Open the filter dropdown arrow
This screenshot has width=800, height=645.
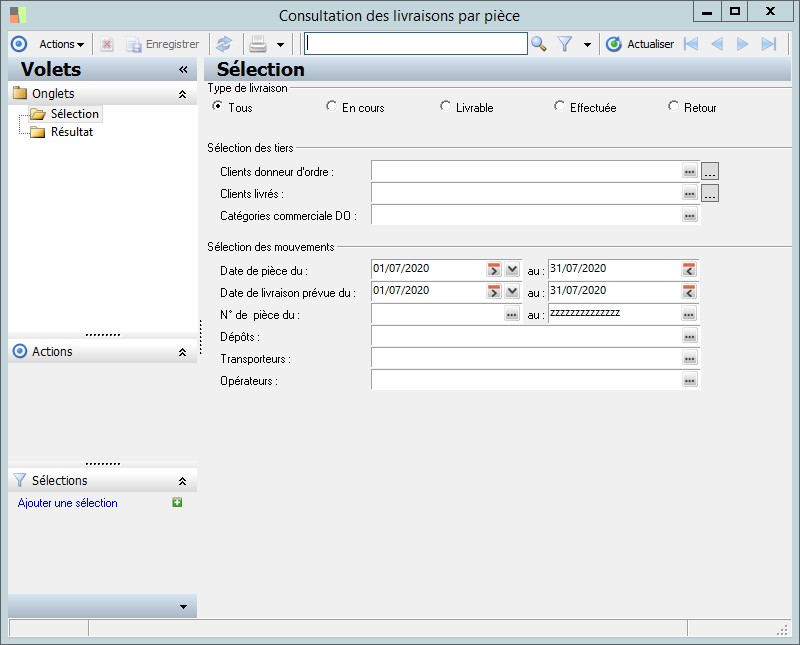pyautogui.click(x=587, y=45)
